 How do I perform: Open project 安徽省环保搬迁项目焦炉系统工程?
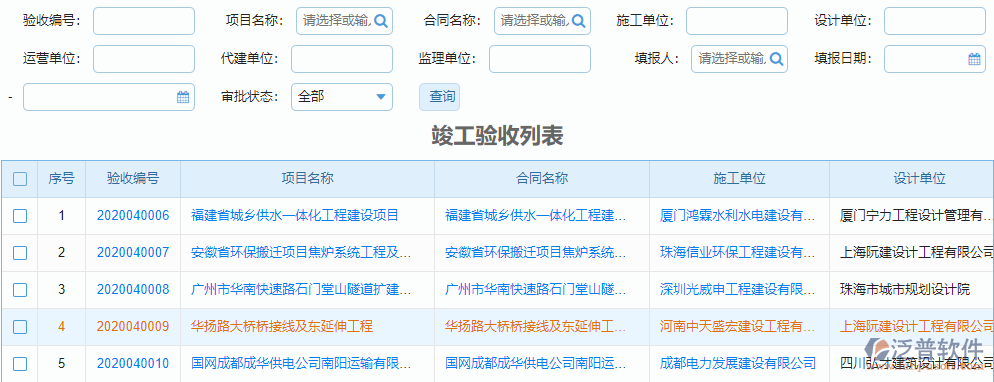click(x=301, y=253)
